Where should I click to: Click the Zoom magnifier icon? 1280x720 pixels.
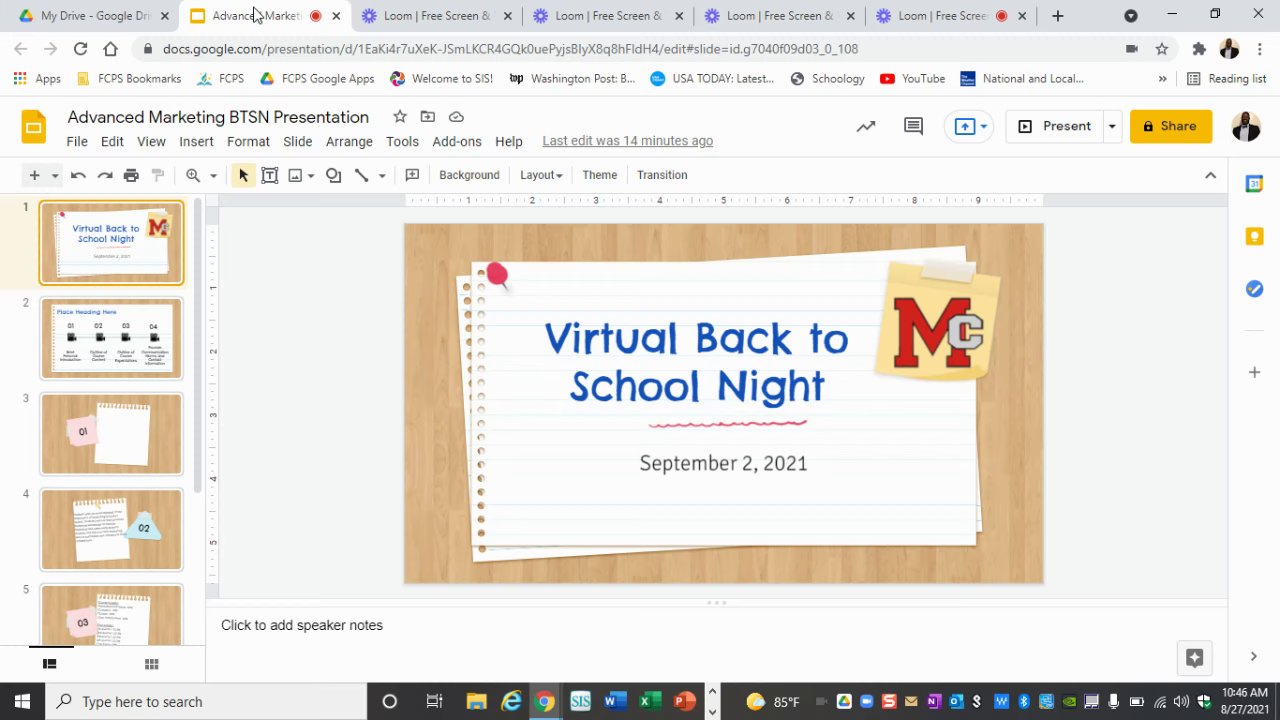pyautogui.click(x=193, y=175)
